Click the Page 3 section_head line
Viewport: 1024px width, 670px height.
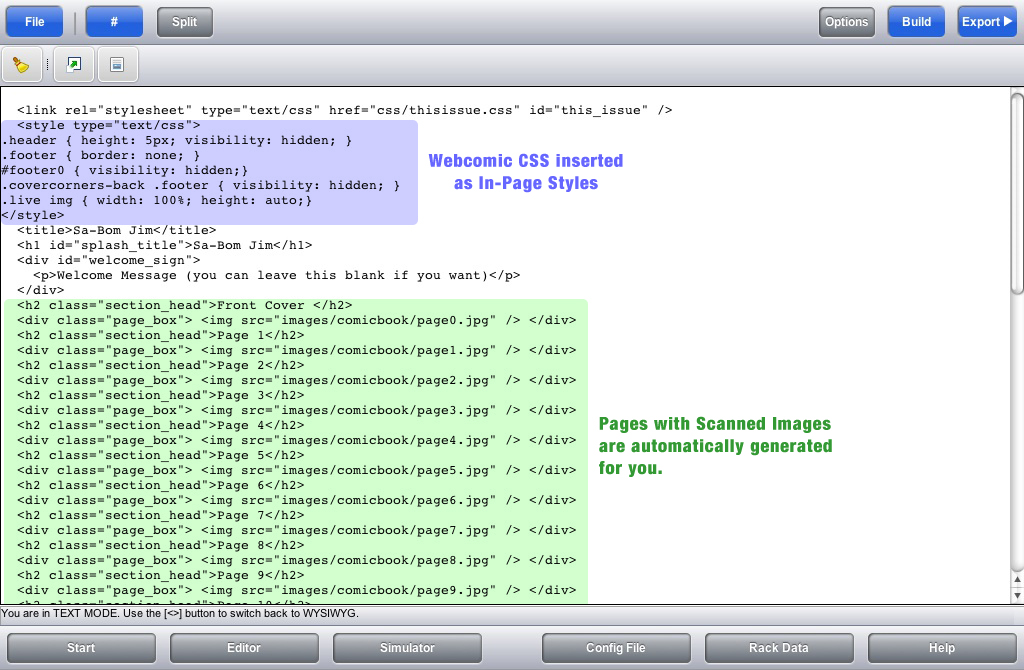(161, 396)
